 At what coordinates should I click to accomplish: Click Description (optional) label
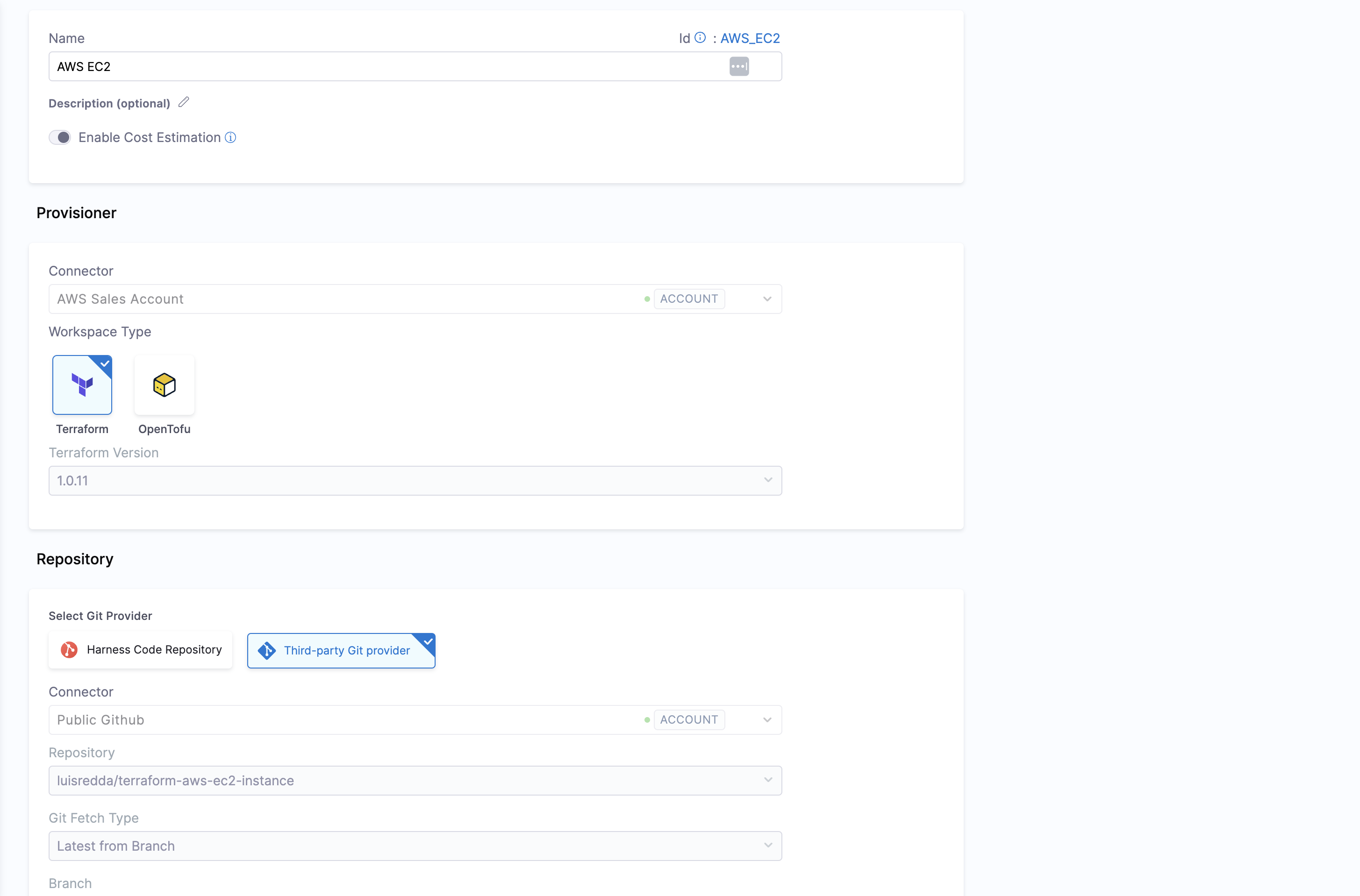point(109,103)
